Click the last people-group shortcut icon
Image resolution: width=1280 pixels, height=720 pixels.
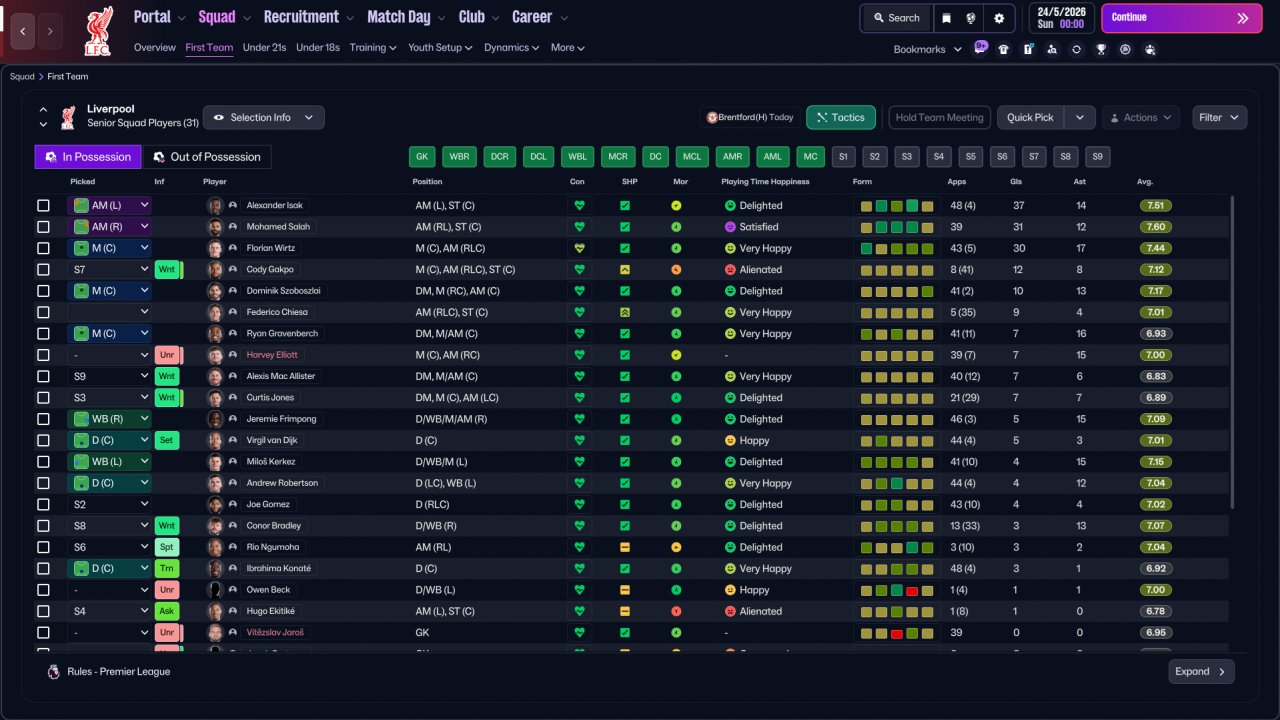click(x=1150, y=49)
